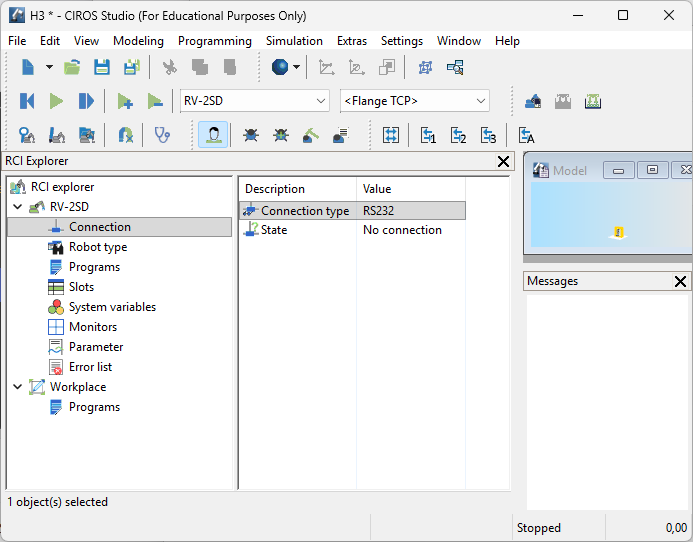Click the Connection type row
The image size is (693, 542).
(x=353, y=210)
